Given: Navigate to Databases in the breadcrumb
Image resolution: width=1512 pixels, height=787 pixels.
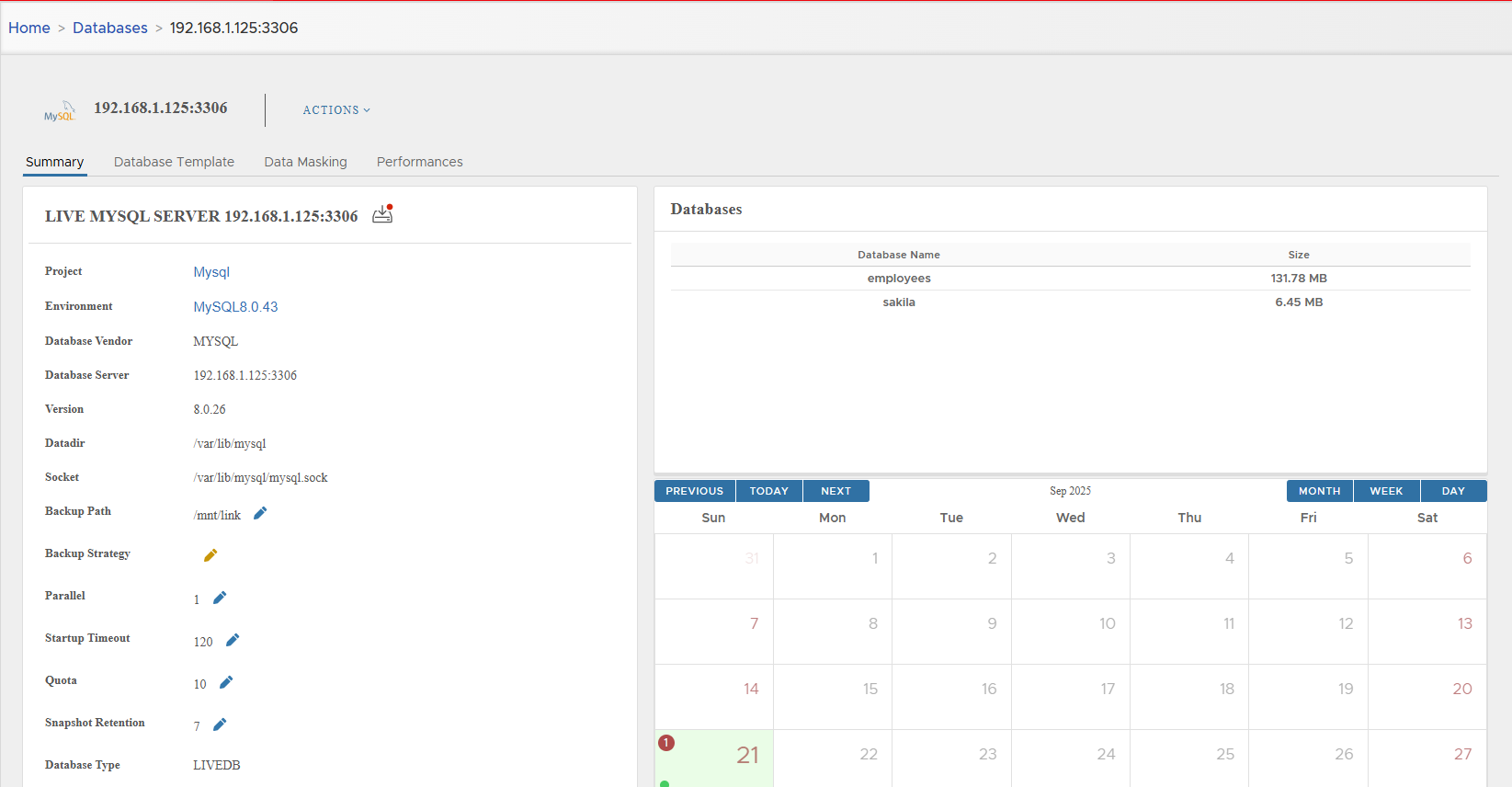Looking at the screenshot, I should 110,28.
